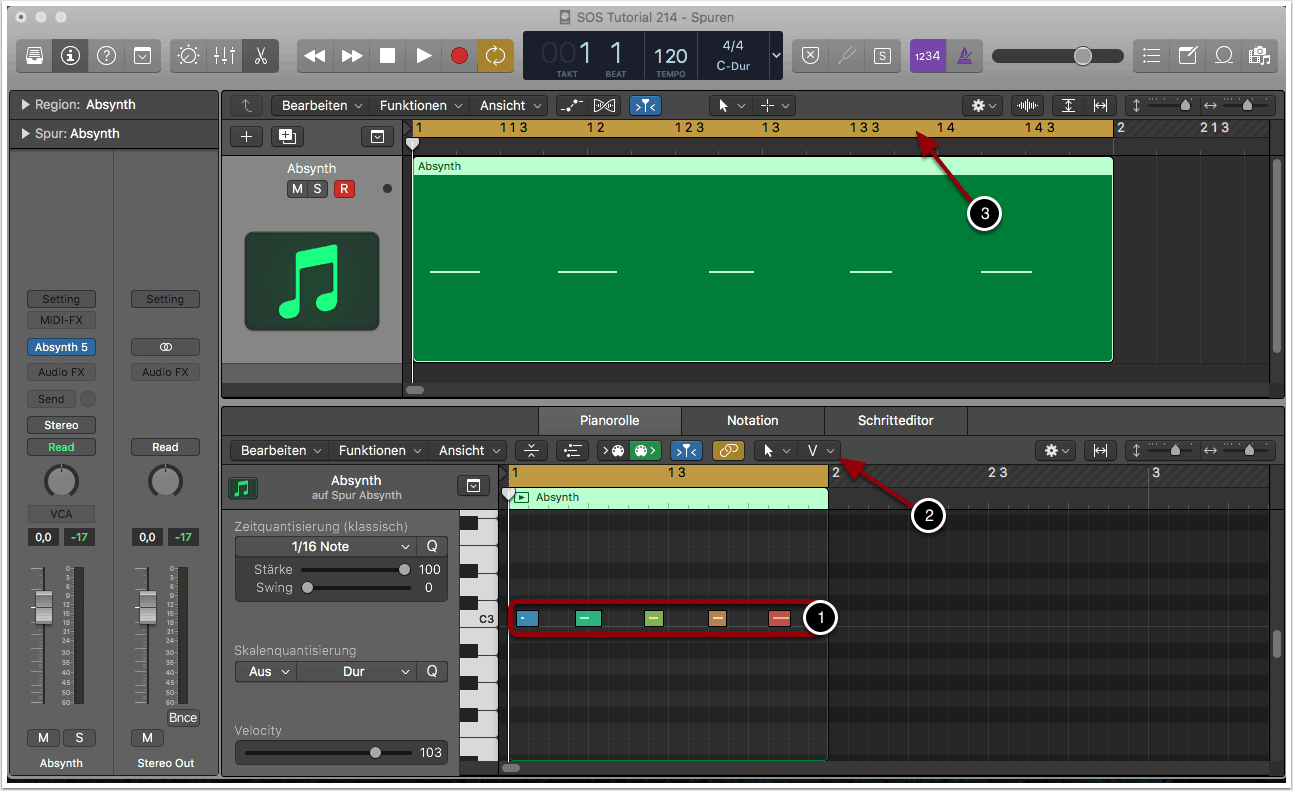Open the Funktionen menu in Piano Roll
This screenshot has width=1293, height=791.
[378, 451]
